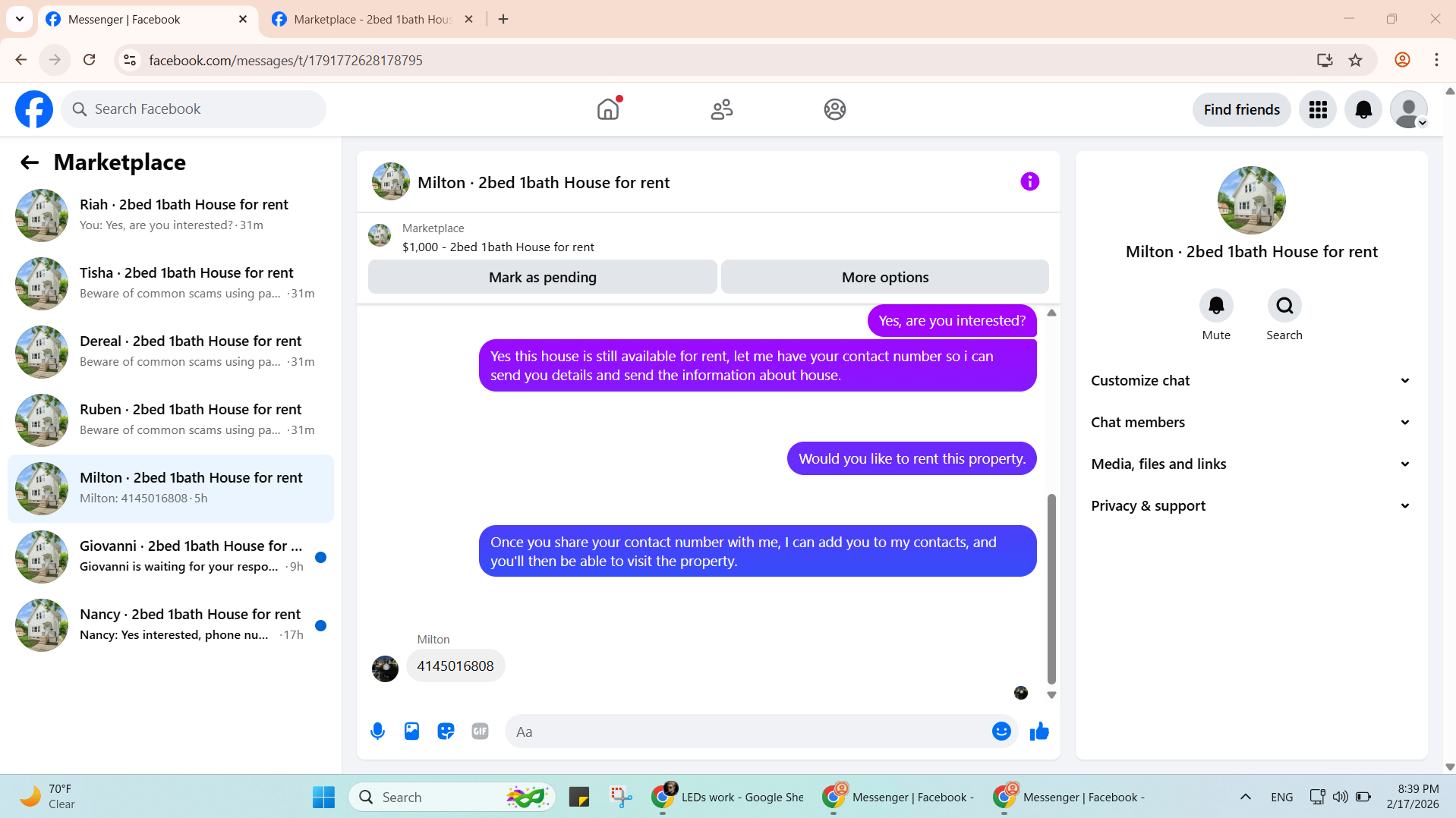1456x818 pixels.
Task: Expand the Customize chat section
Action: [x=1251, y=381]
